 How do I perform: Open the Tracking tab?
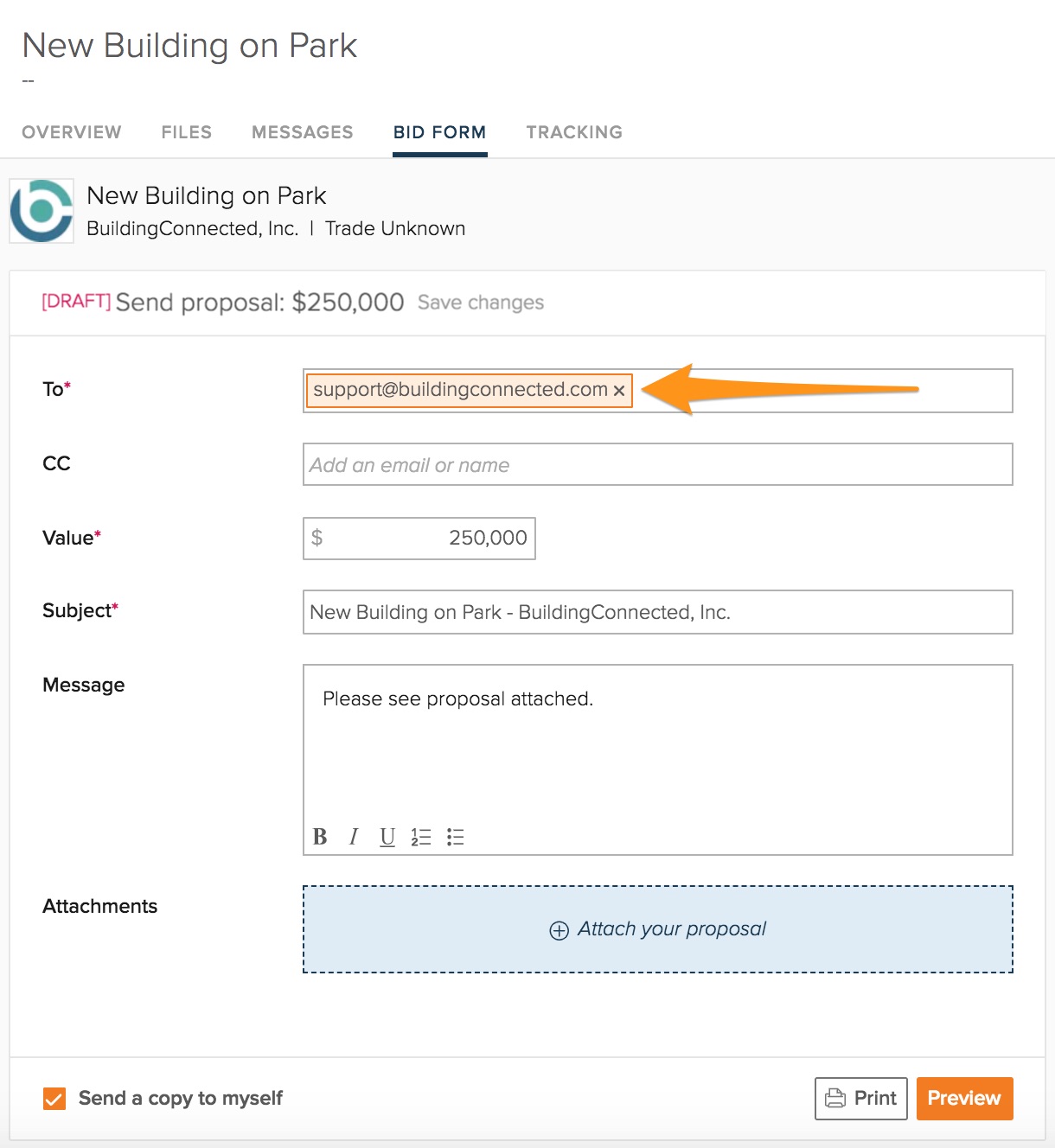point(574,132)
